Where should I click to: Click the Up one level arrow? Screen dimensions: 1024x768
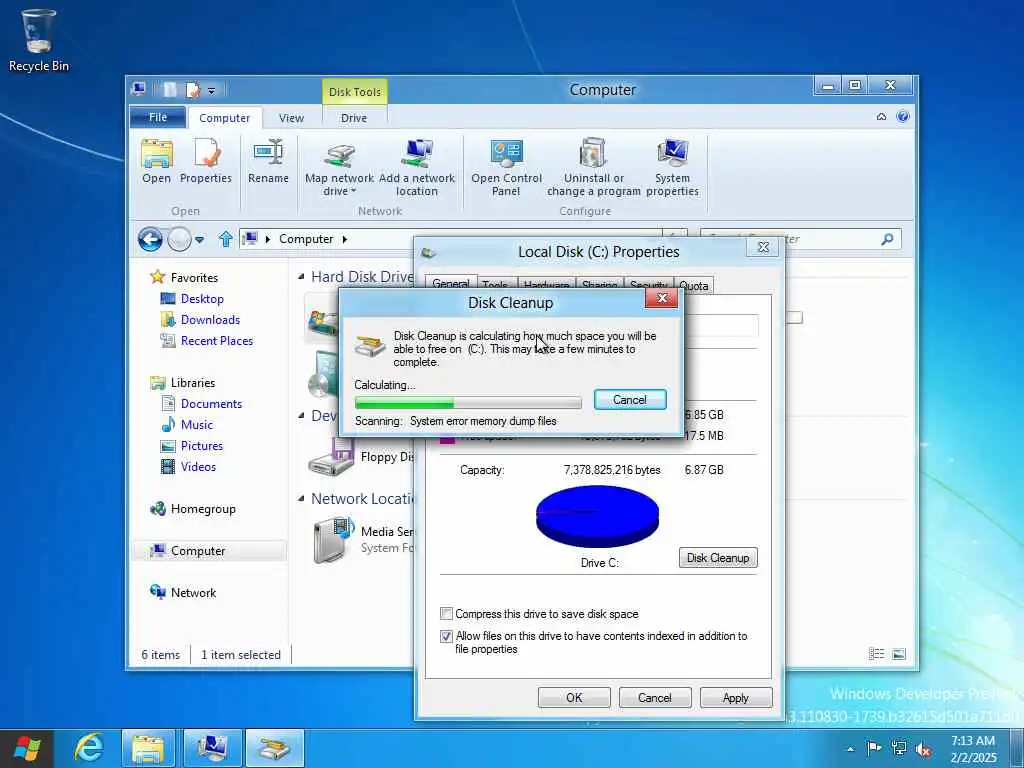point(225,239)
